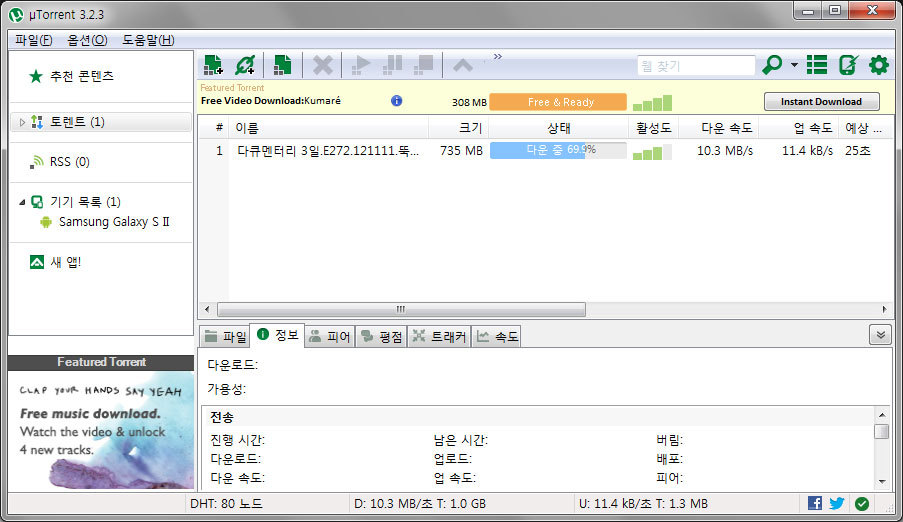Select 추천 콘텐츠 in sidebar
The height and width of the screenshot is (522, 903).
82,76
